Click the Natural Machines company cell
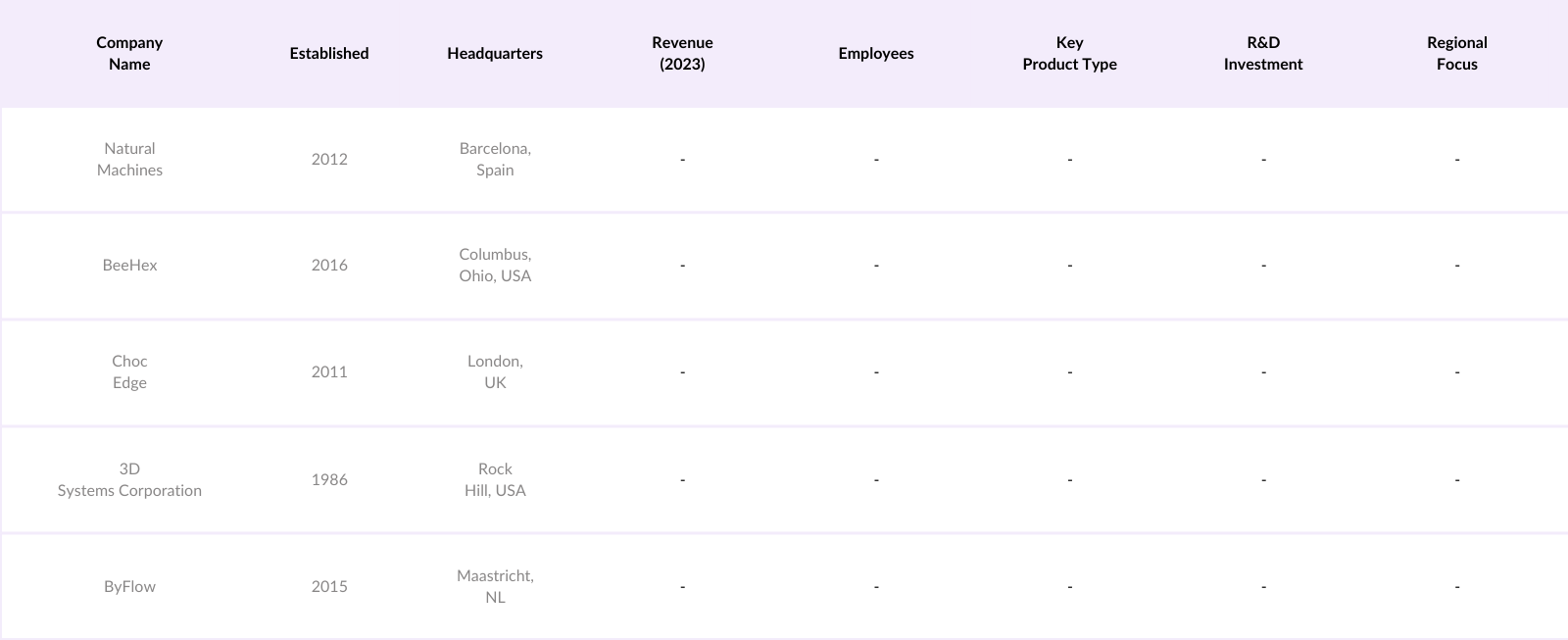 tap(129, 159)
